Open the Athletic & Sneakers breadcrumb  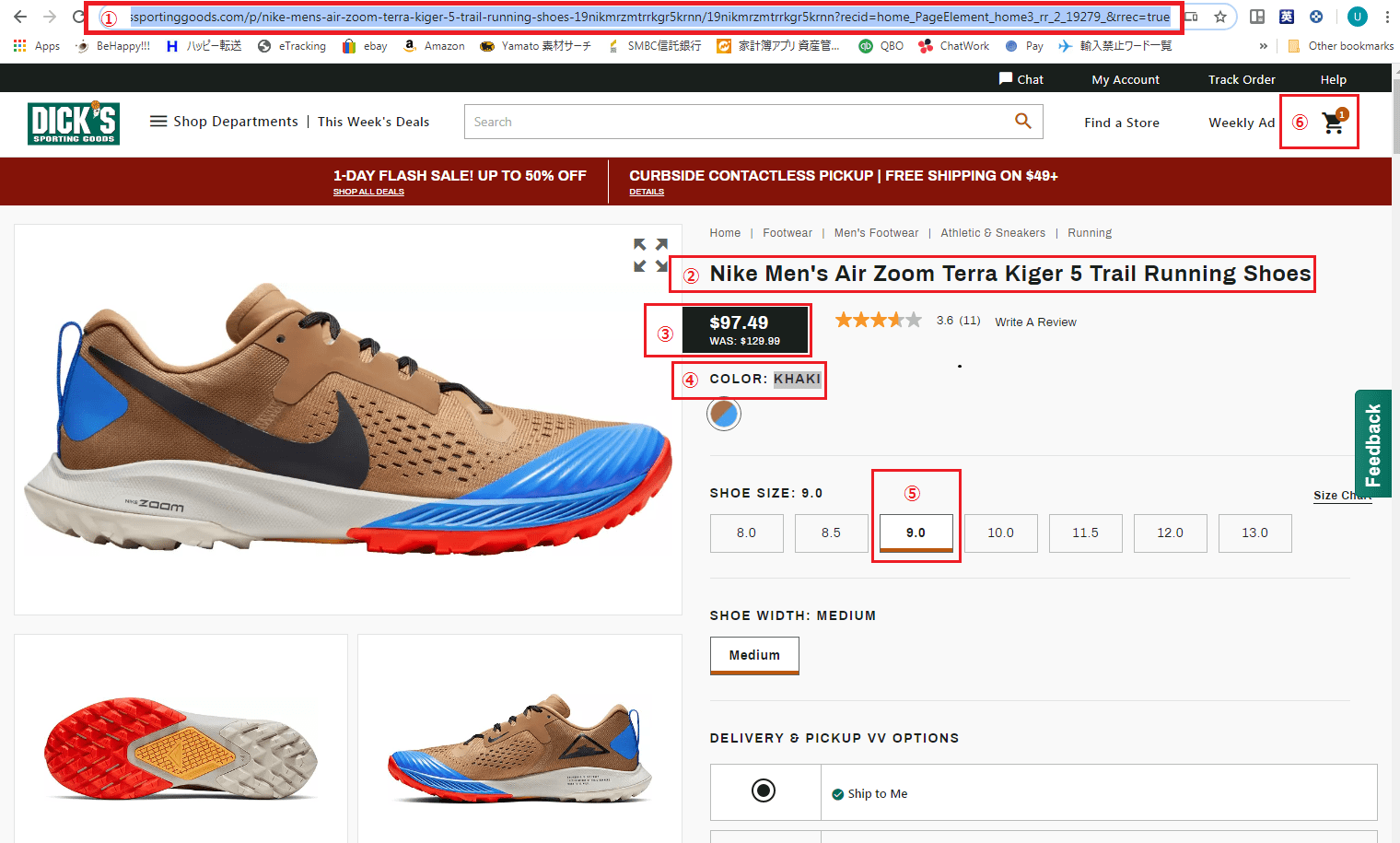pyautogui.click(x=993, y=233)
